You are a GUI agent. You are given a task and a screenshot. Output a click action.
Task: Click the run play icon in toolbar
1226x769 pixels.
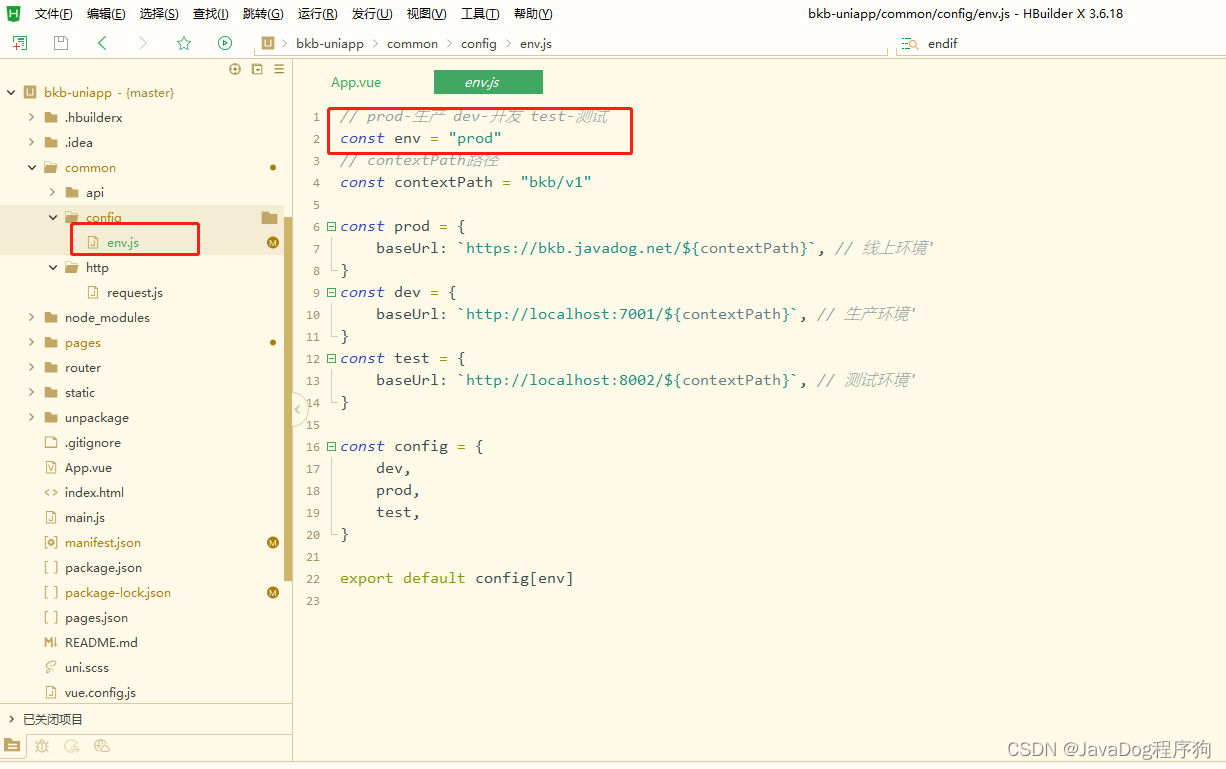tap(225, 43)
